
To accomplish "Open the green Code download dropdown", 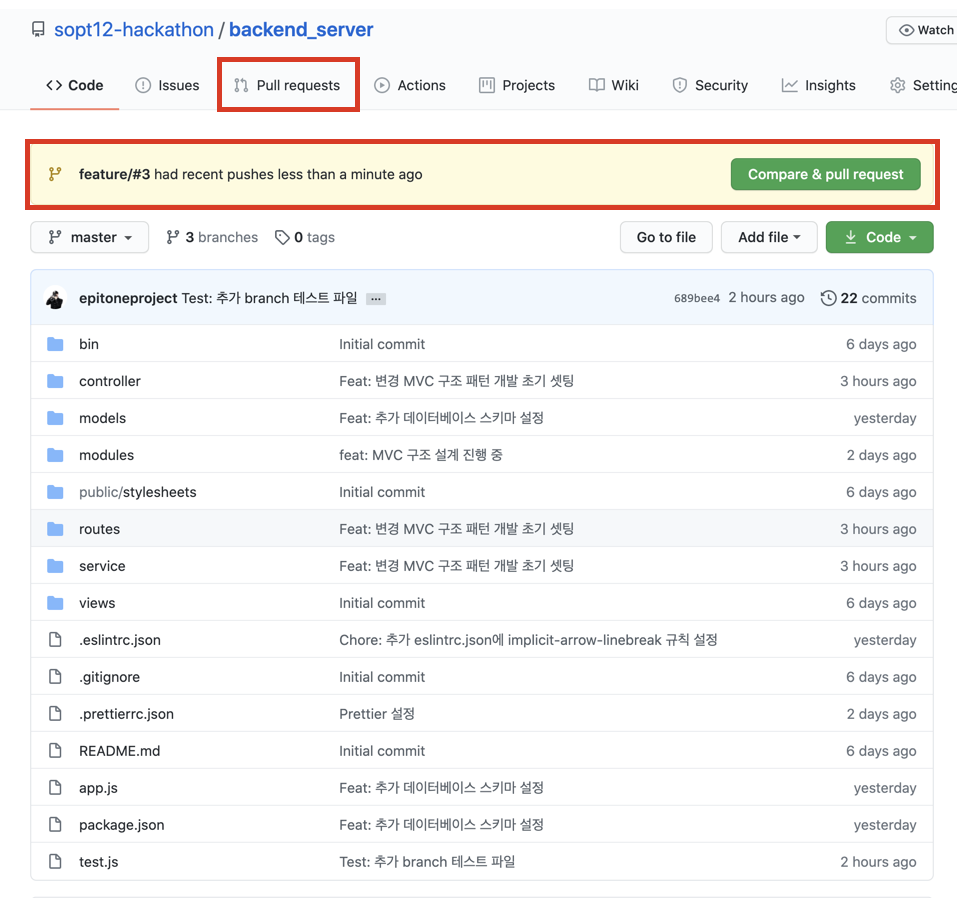I will (x=879, y=237).
